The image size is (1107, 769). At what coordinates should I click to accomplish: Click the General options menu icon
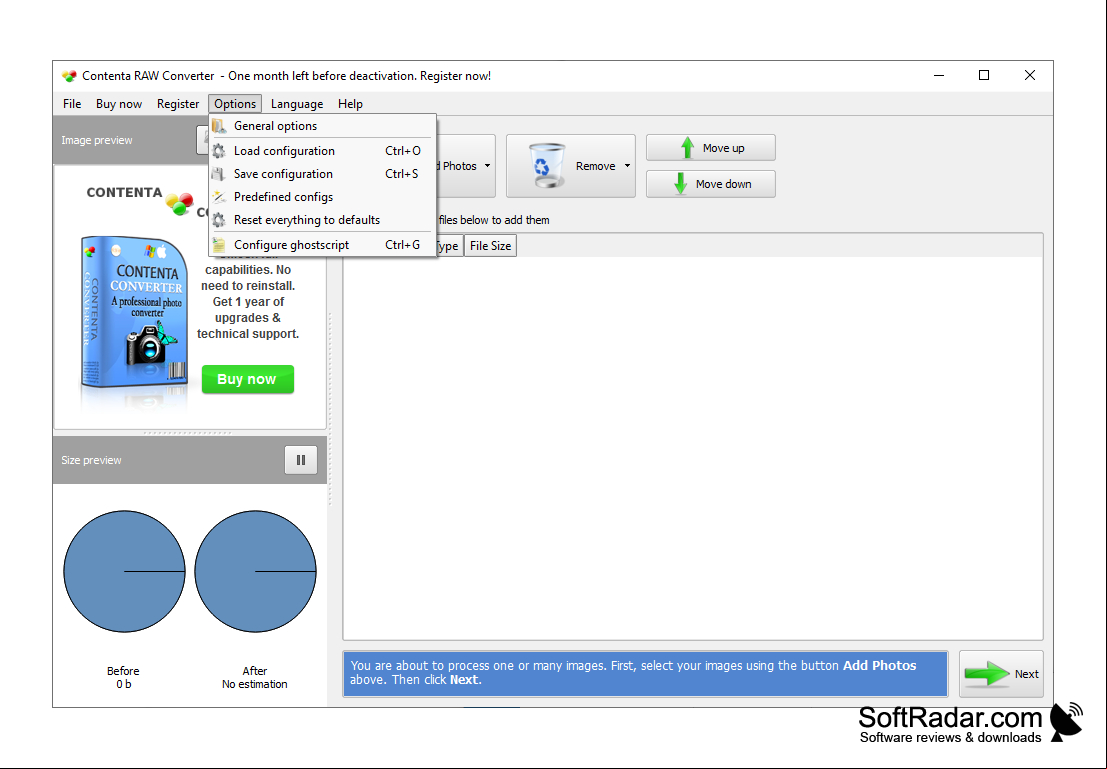point(220,126)
